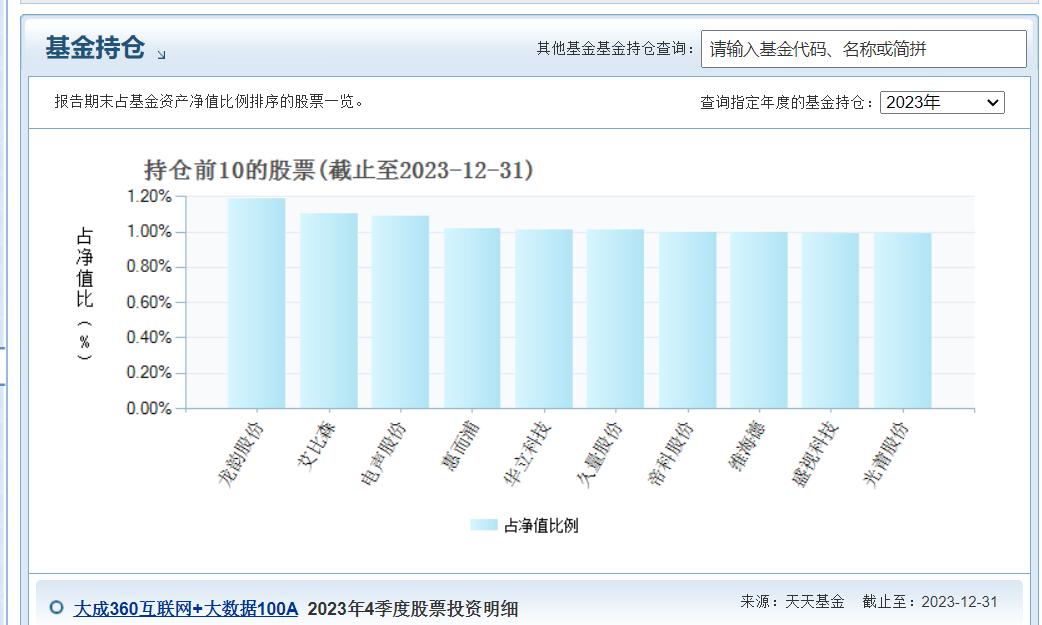Screen dimensions: 1042x625
Task: Click the 电声股份 chart bar
Action: pos(400,312)
